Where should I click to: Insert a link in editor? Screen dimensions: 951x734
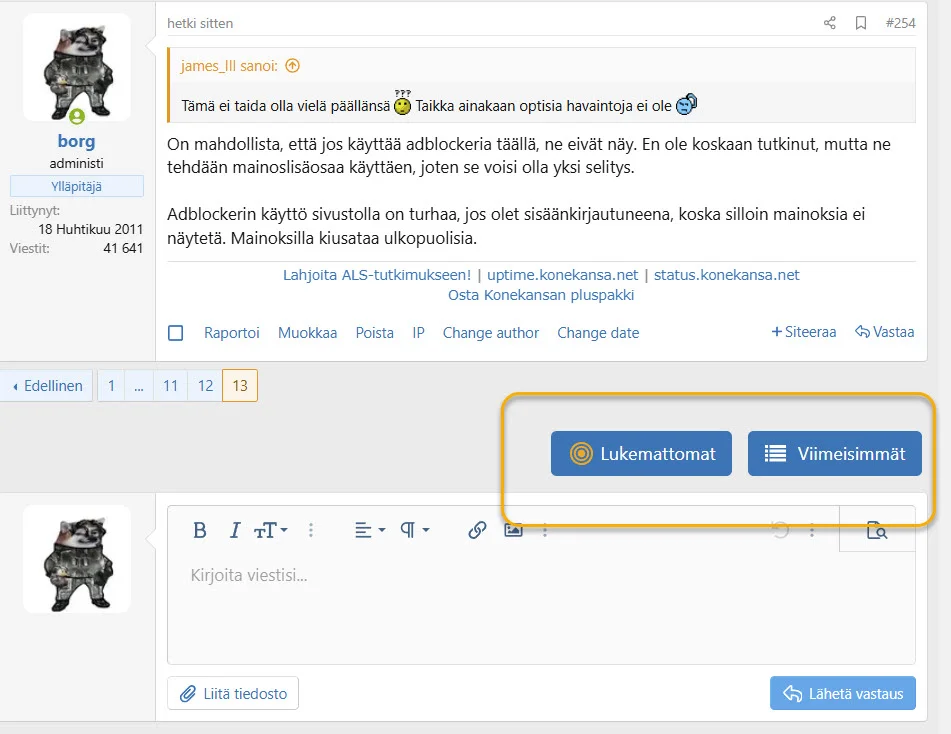(477, 530)
